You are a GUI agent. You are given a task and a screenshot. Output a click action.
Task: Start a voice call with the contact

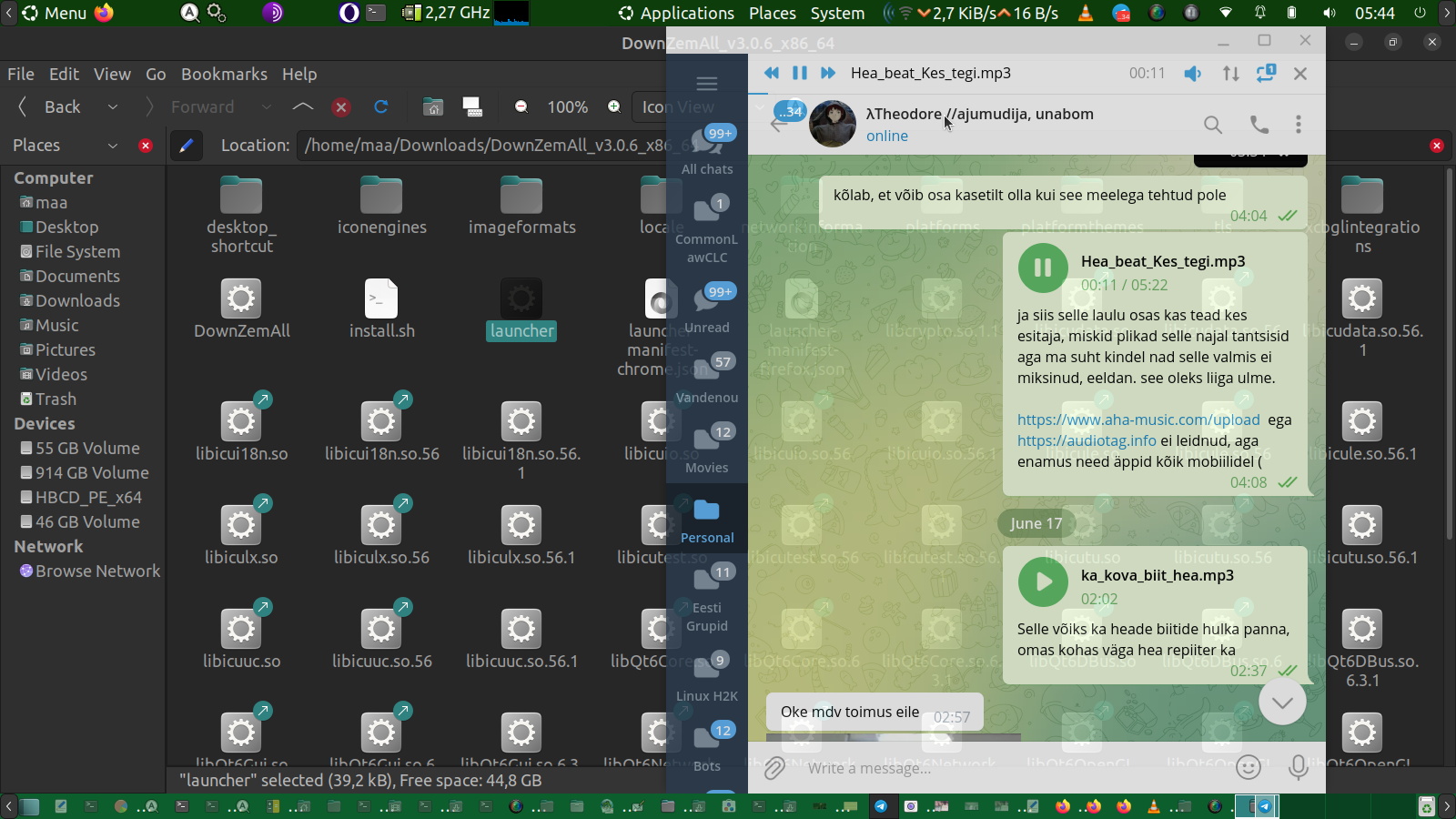[x=1259, y=125]
